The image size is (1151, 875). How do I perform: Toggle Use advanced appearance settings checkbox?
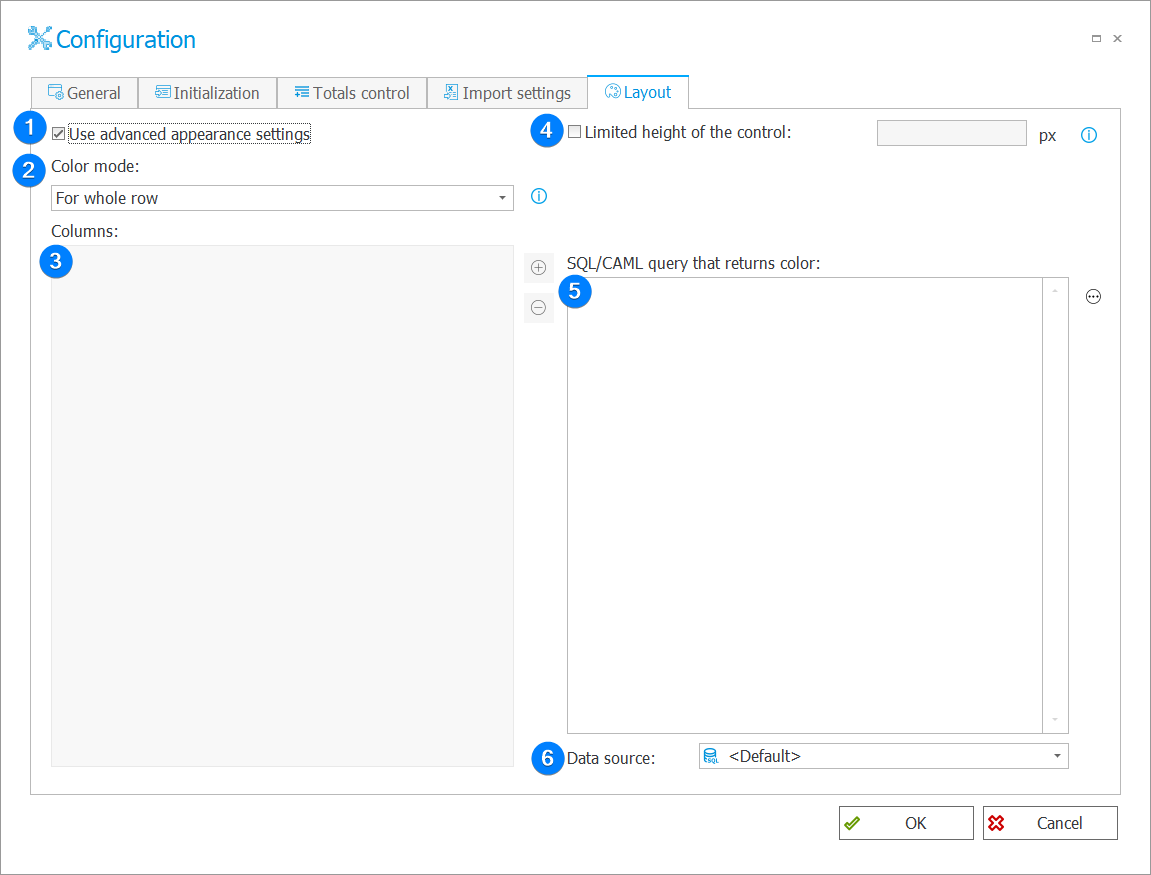[x=59, y=134]
